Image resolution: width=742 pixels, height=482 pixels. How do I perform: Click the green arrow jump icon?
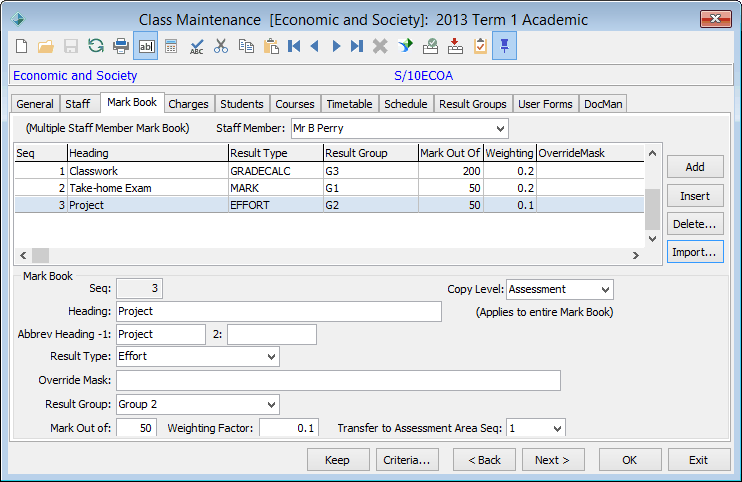405,46
